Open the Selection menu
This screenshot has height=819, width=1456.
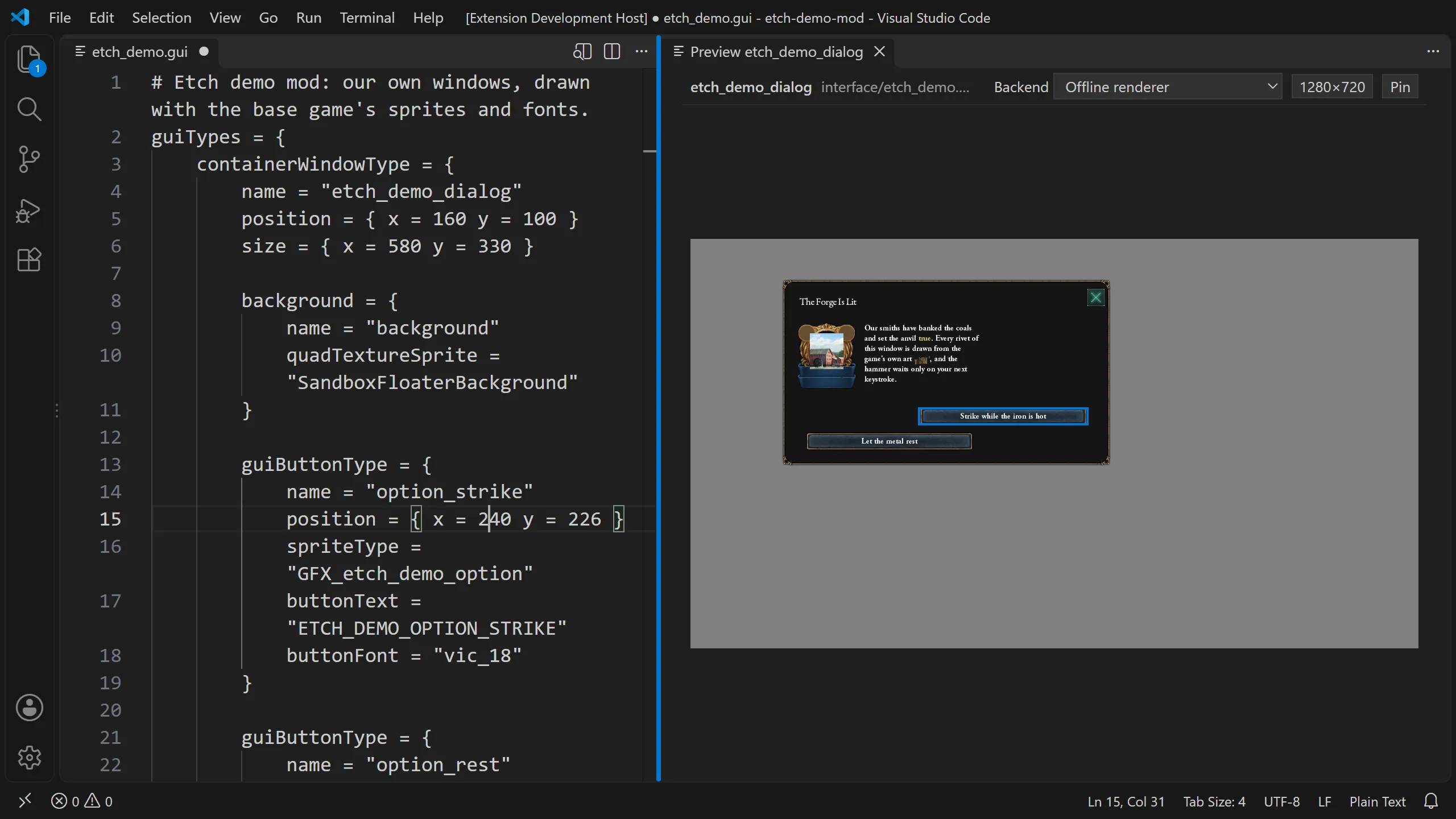(162, 18)
